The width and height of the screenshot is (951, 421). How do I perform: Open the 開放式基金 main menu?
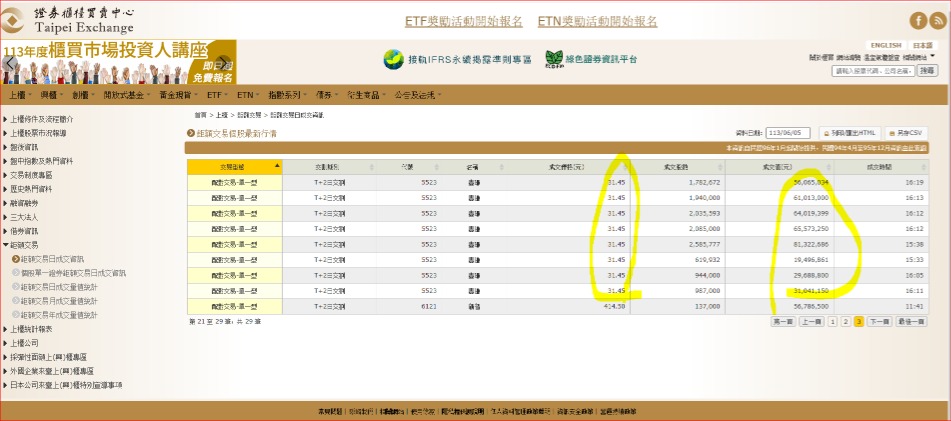[126, 95]
